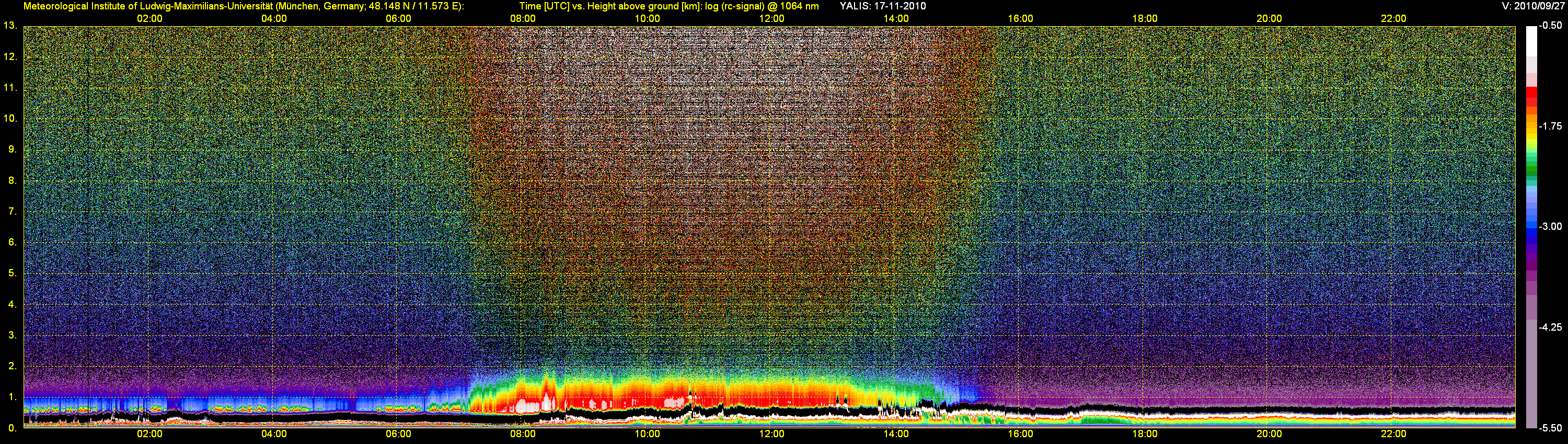Click the 1. km height axis label
This screenshot has width=1568, height=444.
pos(12,397)
